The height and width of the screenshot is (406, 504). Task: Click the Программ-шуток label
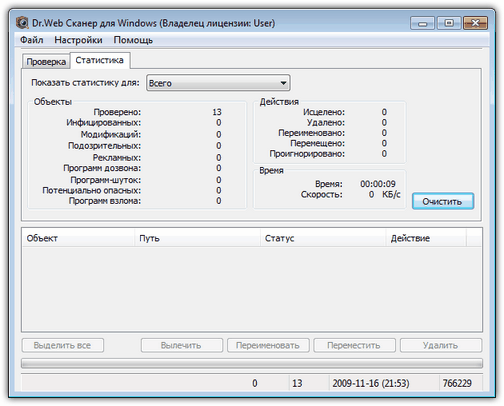pos(106,180)
